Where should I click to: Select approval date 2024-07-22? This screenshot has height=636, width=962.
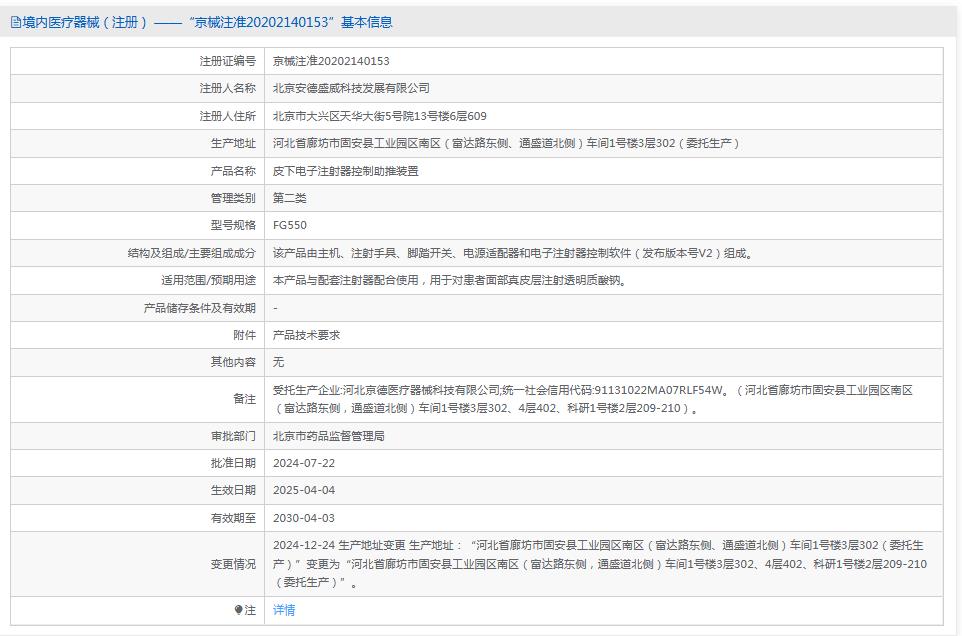(x=304, y=463)
